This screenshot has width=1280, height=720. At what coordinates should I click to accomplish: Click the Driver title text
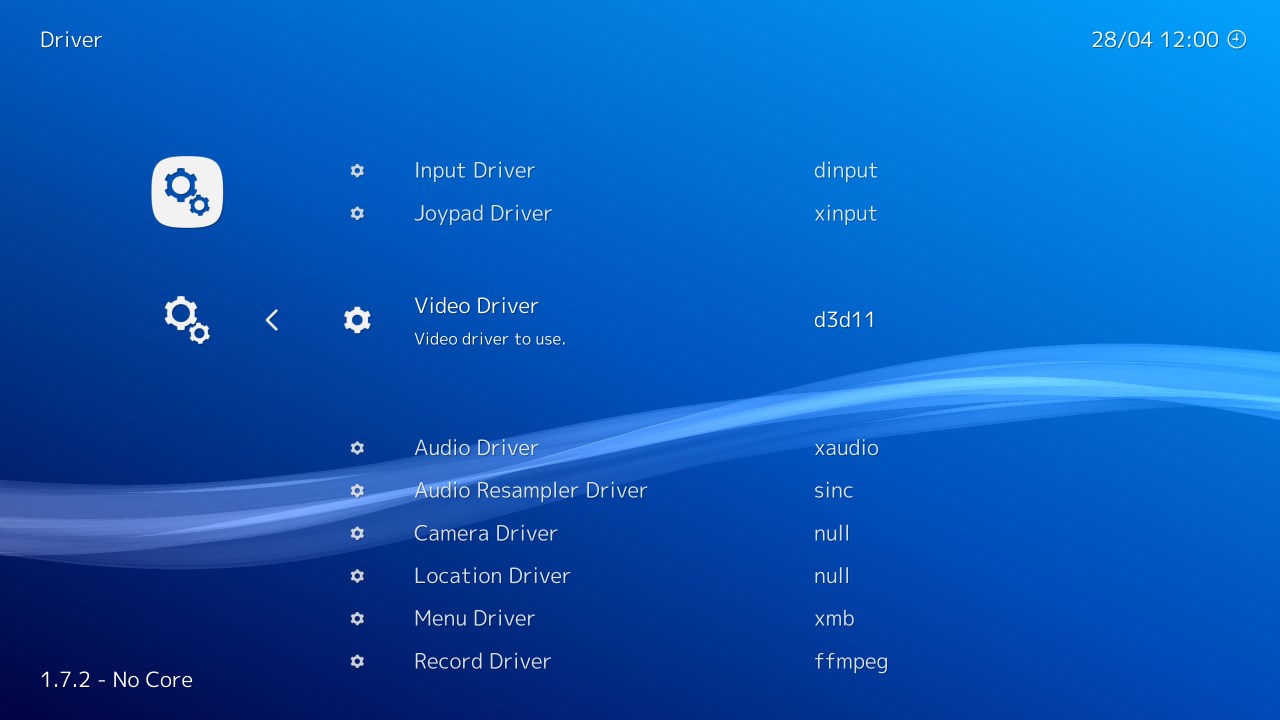coord(71,40)
